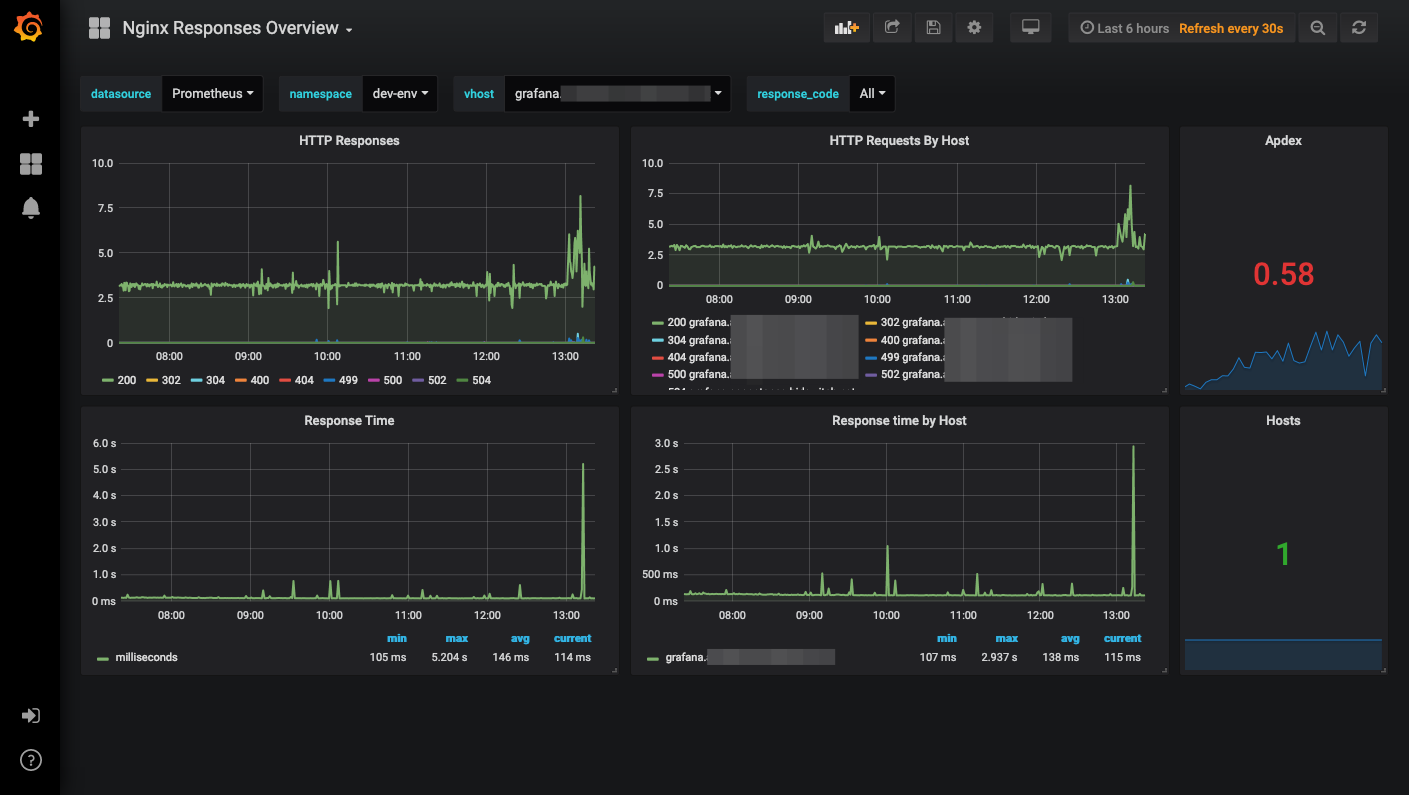Open the Alerting bell icon
The height and width of the screenshot is (795, 1409).
31,208
